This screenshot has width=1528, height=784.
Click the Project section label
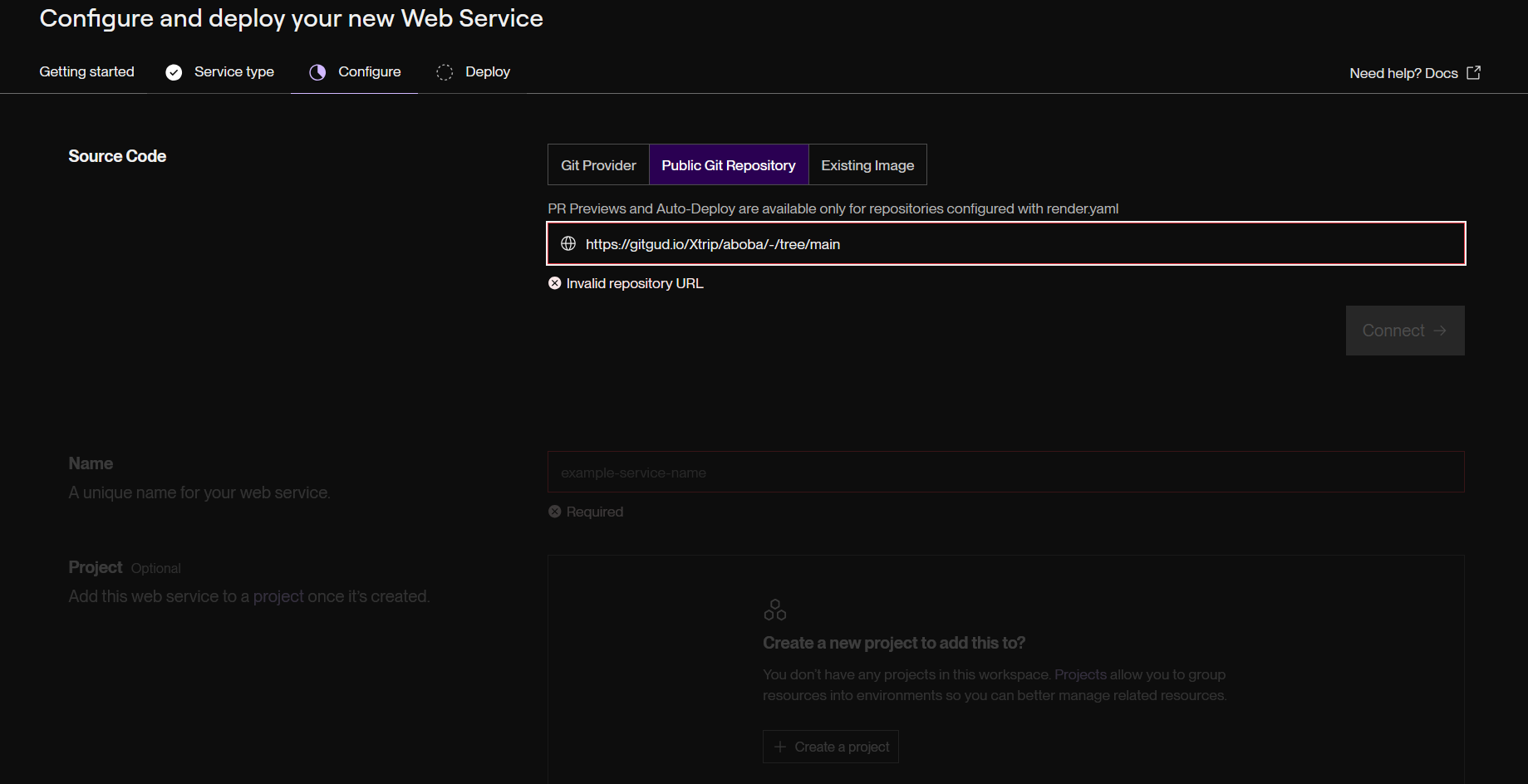coord(96,567)
